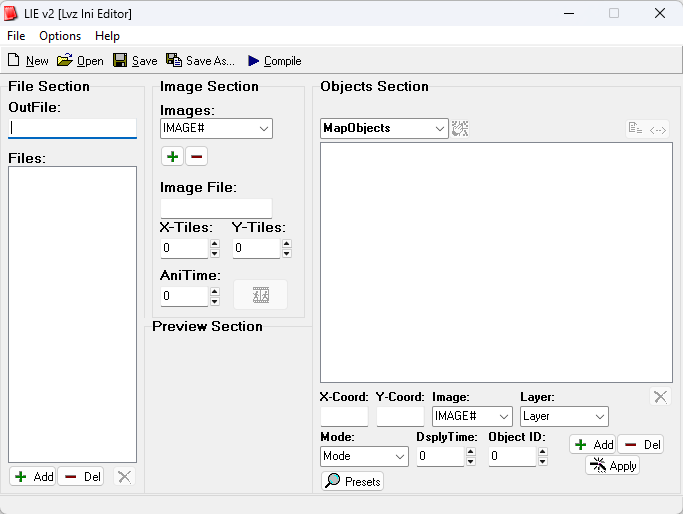Screen dimensions: 683x514
Task: Click the animation film icon beside AniTime
Action: coord(260,295)
